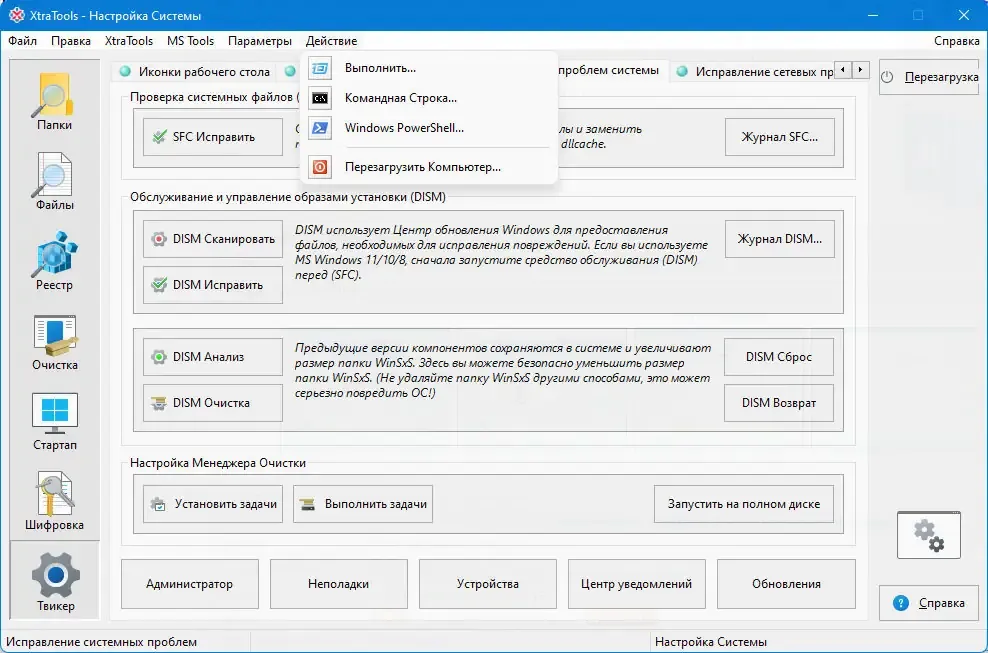Viewport: 988px width, 653px height.
Task: Click the double-gear settings icon button
Action: coord(929,536)
